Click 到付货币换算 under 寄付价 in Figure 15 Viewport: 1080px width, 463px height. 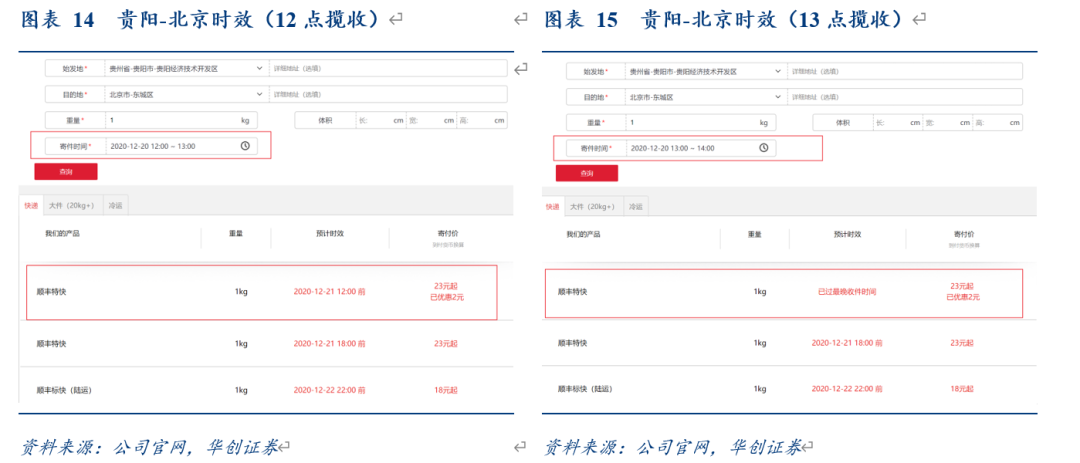click(x=962, y=245)
